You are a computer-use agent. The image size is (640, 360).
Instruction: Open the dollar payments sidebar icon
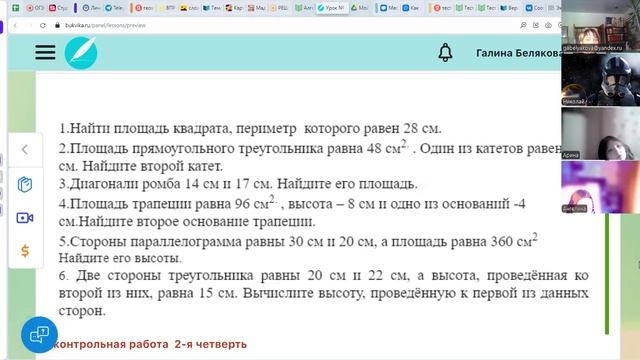coord(25,251)
